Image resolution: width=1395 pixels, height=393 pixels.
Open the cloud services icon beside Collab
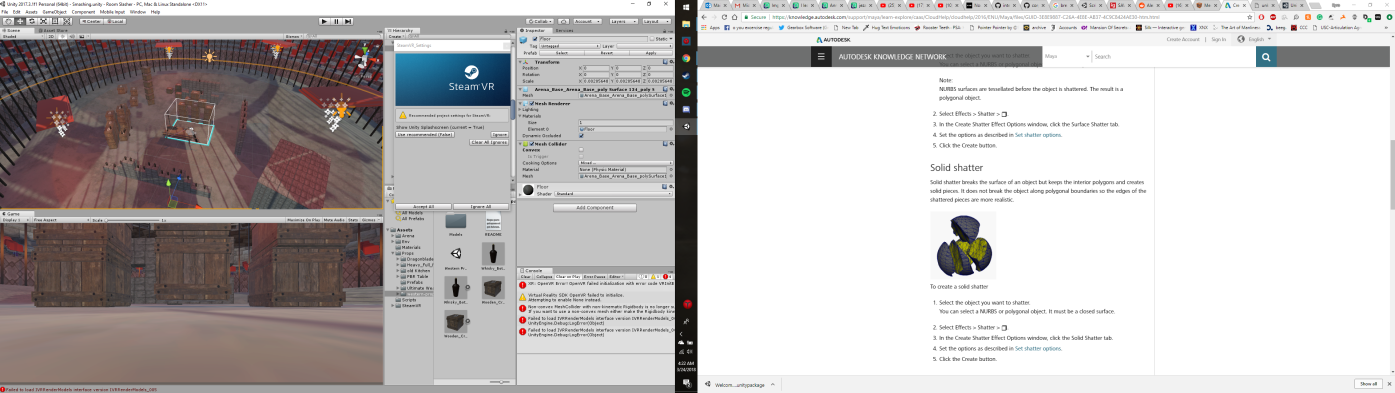click(563, 21)
